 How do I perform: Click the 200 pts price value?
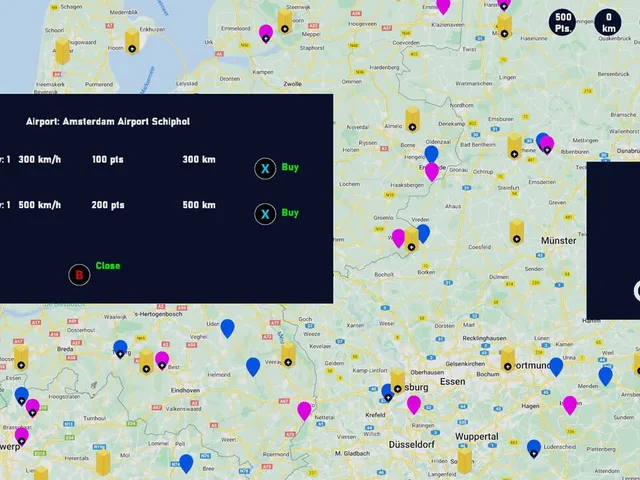click(x=108, y=205)
